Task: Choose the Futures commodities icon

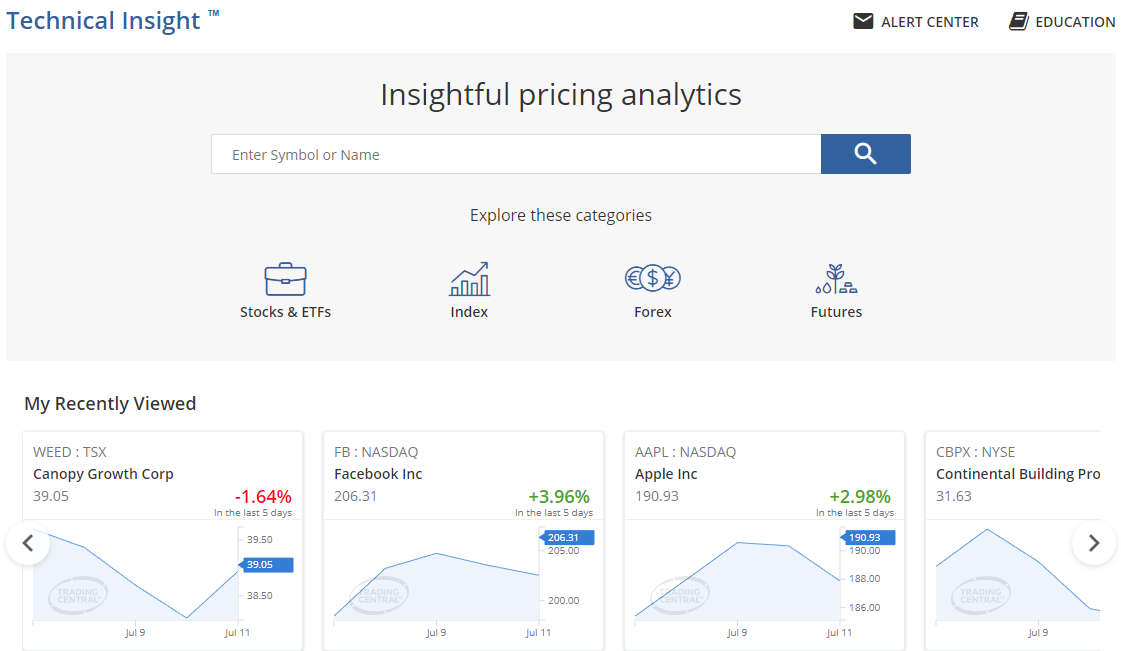Action: point(836,279)
